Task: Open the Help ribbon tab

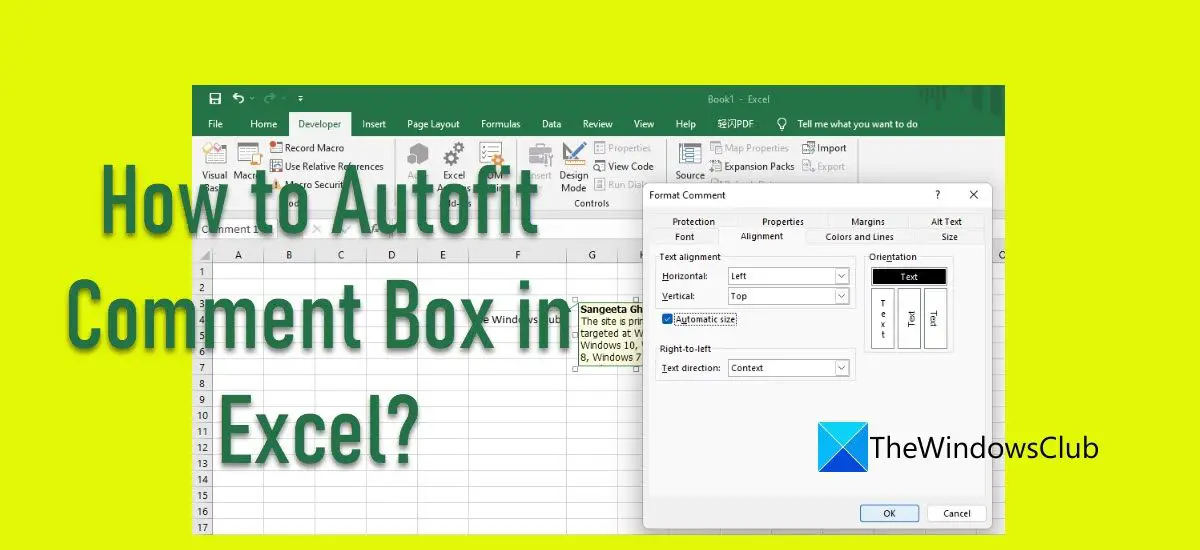Action: (x=685, y=124)
